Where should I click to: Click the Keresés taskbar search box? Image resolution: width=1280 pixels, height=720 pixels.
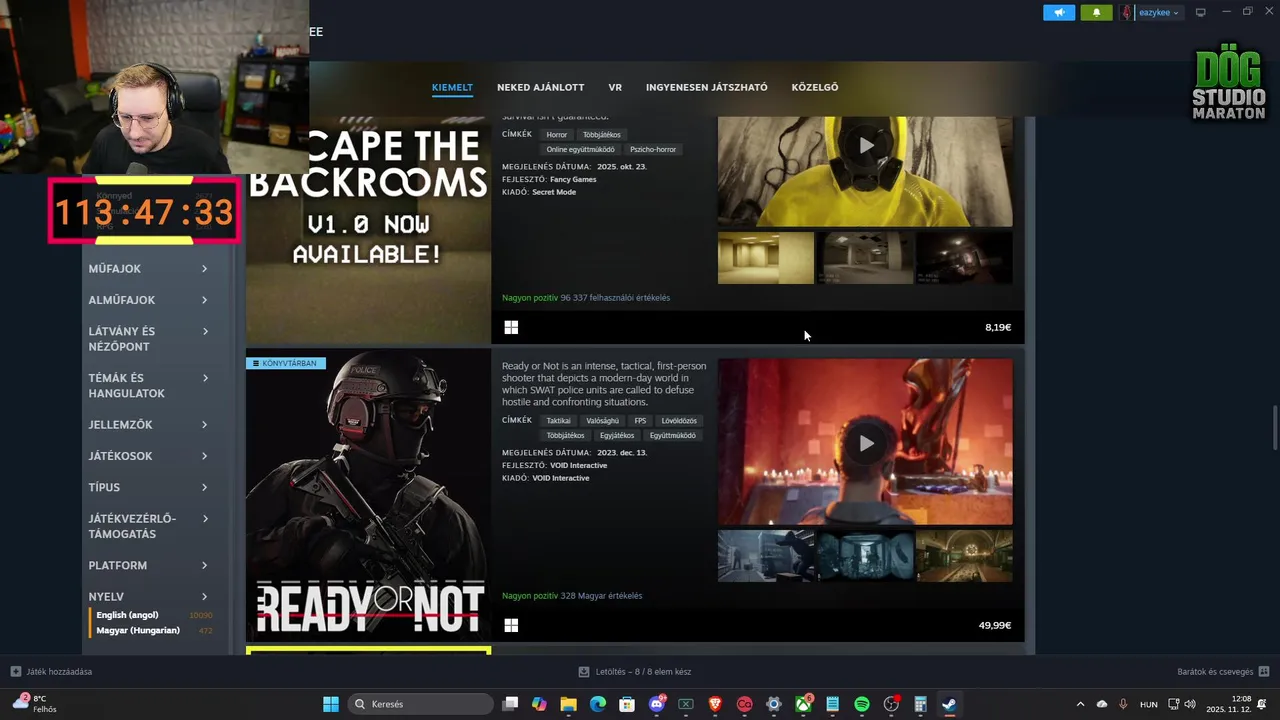420,704
